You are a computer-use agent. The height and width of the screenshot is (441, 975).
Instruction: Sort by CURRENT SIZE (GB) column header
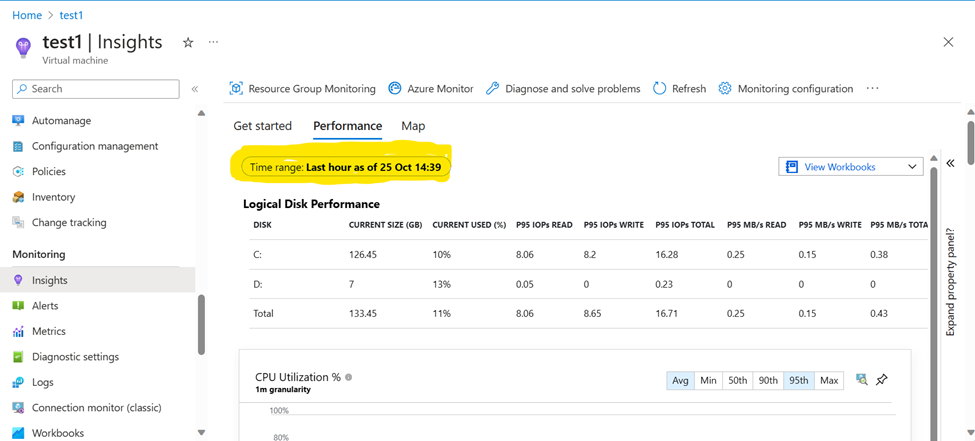tap(386, 225)
